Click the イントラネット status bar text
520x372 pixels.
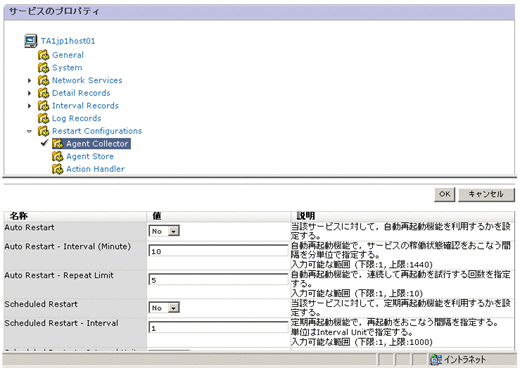pos(465,360)
